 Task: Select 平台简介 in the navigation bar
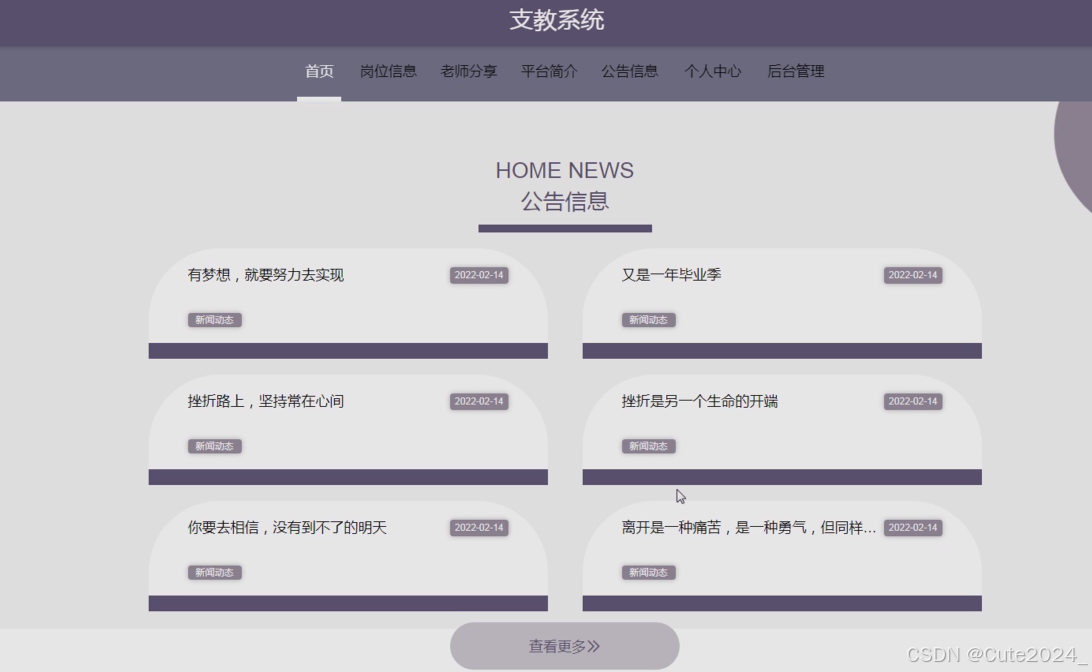[549, 72]
